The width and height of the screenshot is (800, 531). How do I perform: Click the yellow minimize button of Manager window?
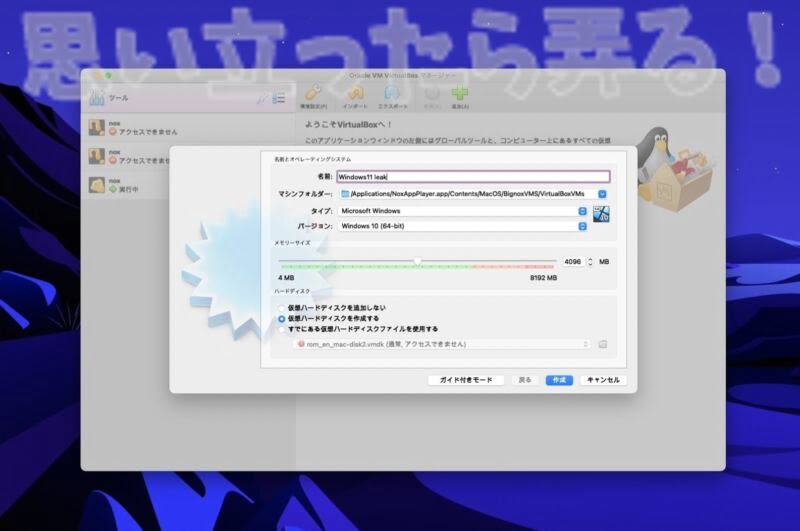(98, 75)
